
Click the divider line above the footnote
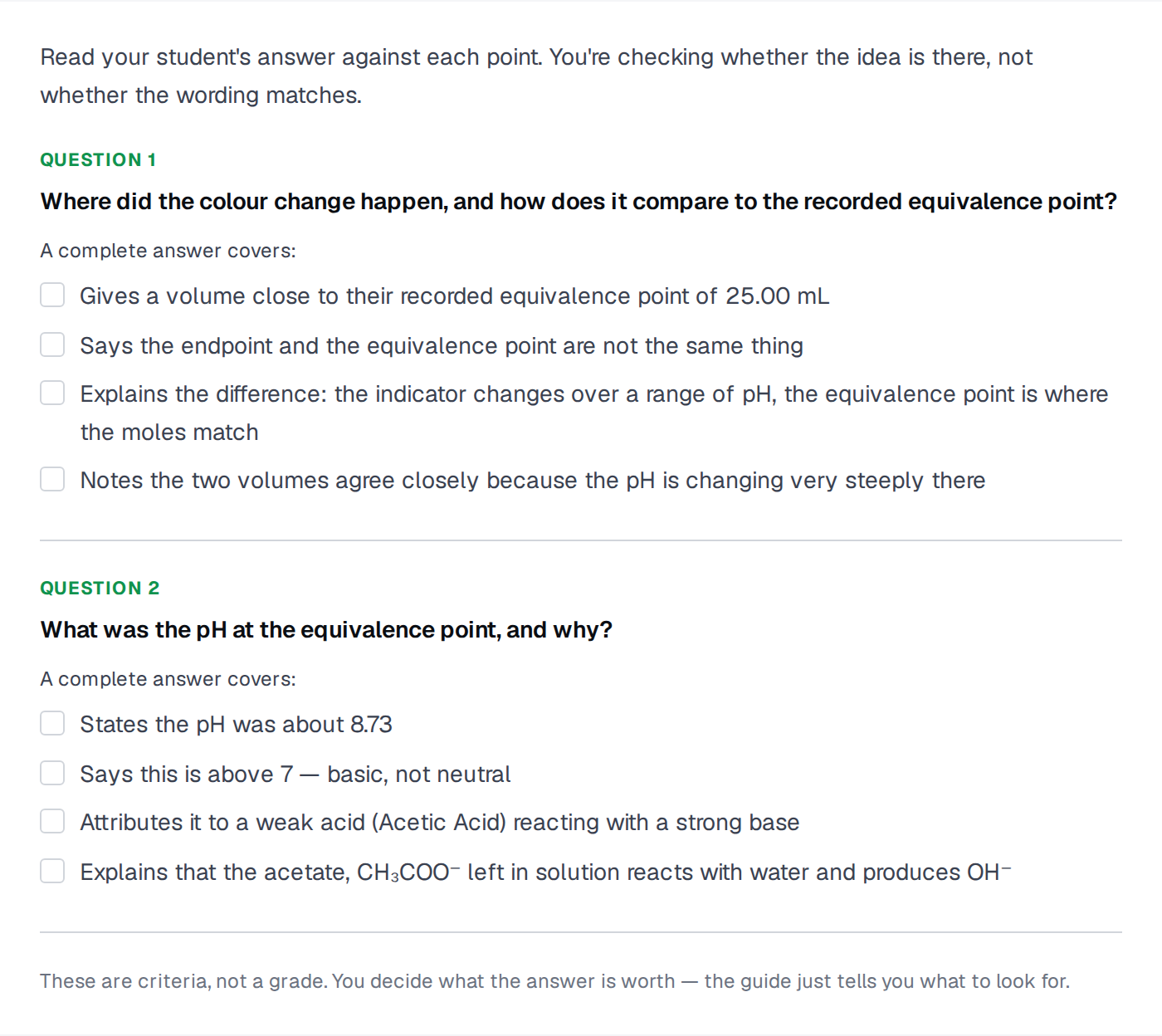[581, 932]
